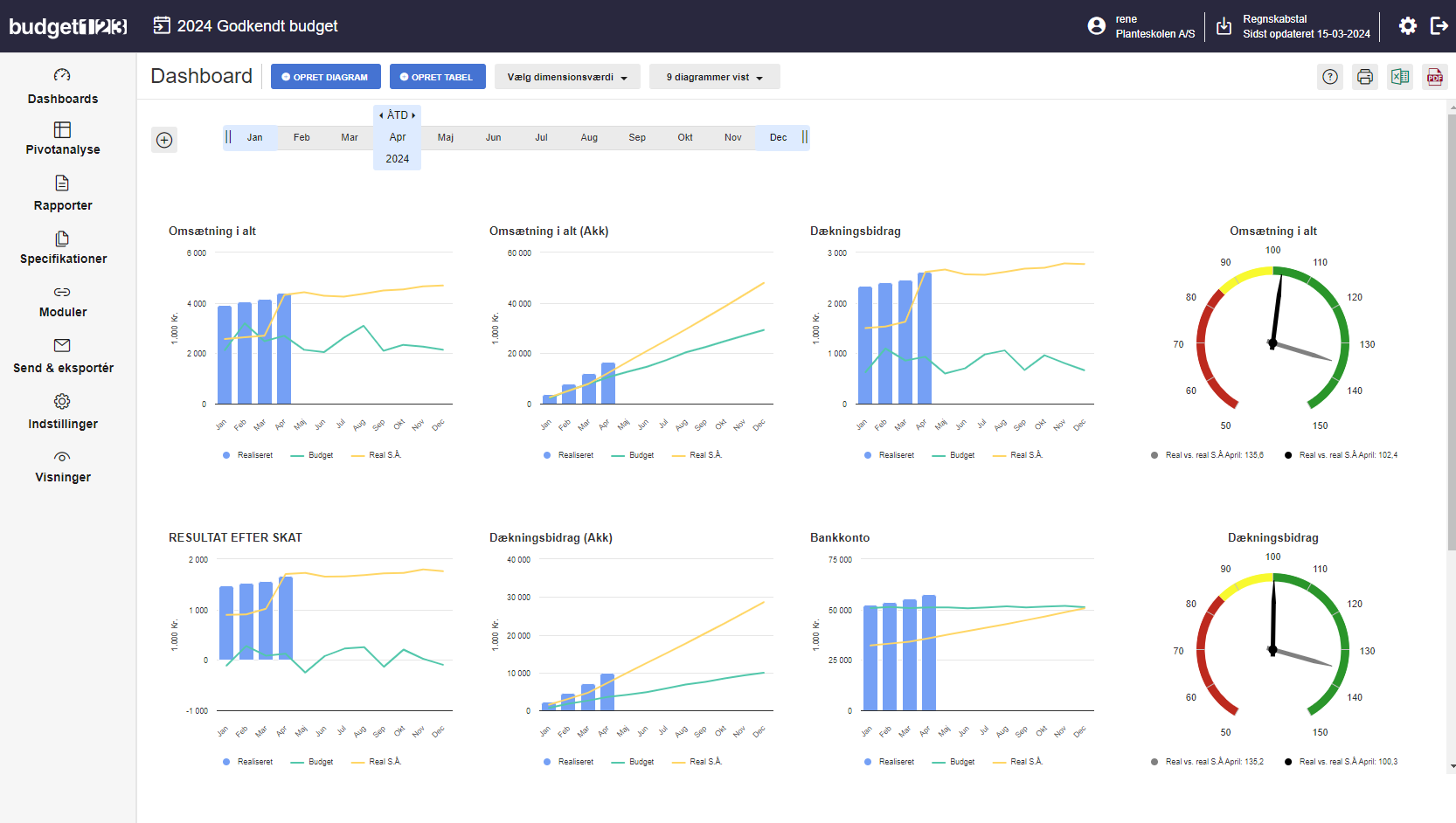
Task: Click the OPRET TABEL button
Action: click(437, 77)
